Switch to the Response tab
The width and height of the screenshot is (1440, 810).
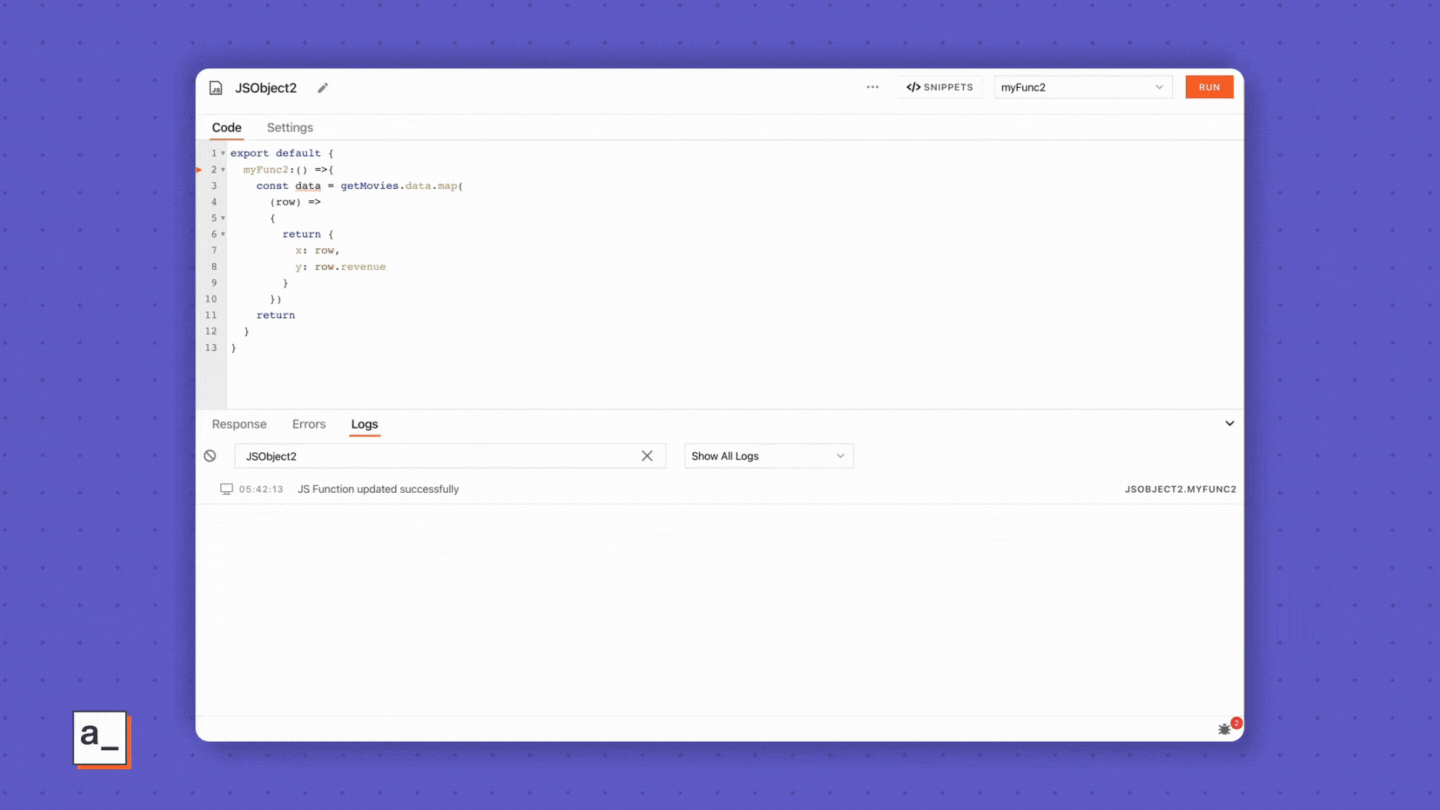pyautogui.click(x=239, y=424)
